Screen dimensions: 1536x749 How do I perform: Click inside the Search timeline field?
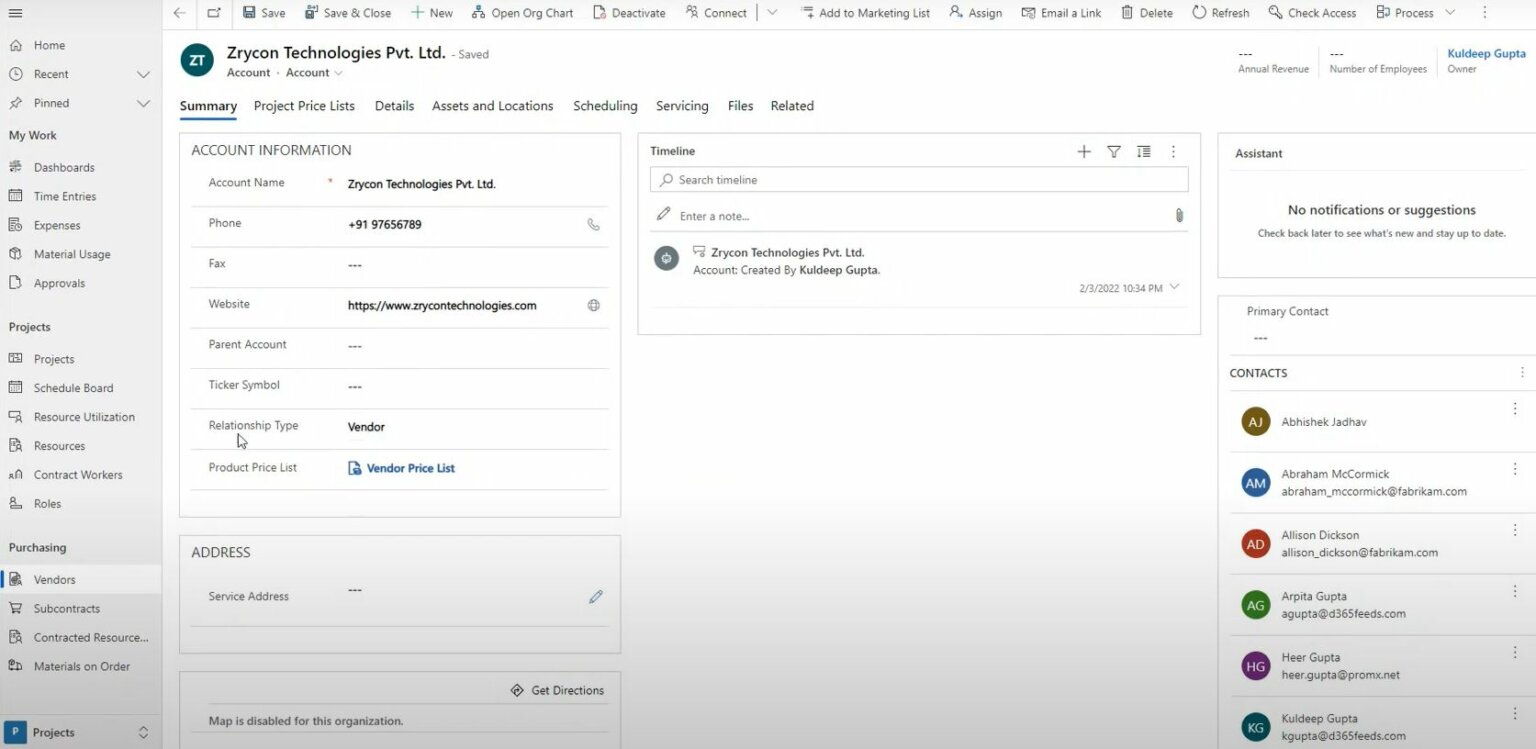(x=900, y=179)
